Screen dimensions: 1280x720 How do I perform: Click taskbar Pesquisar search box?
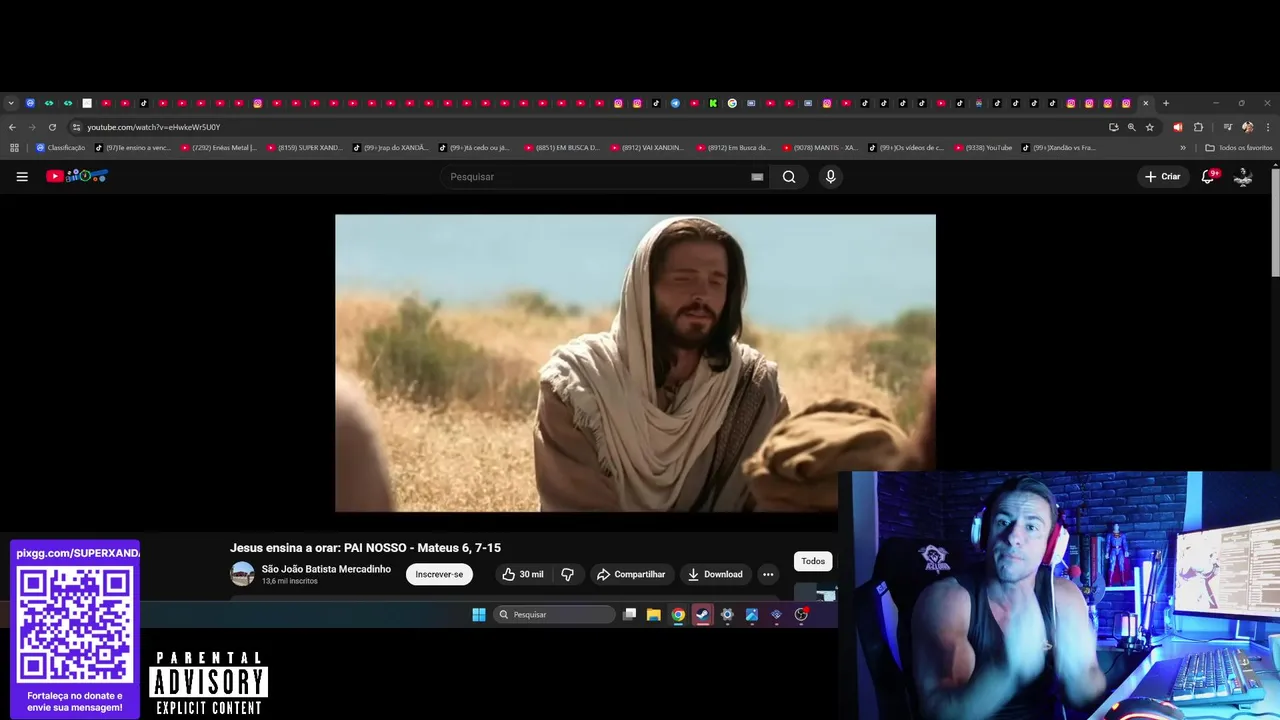tap(555, 615)
